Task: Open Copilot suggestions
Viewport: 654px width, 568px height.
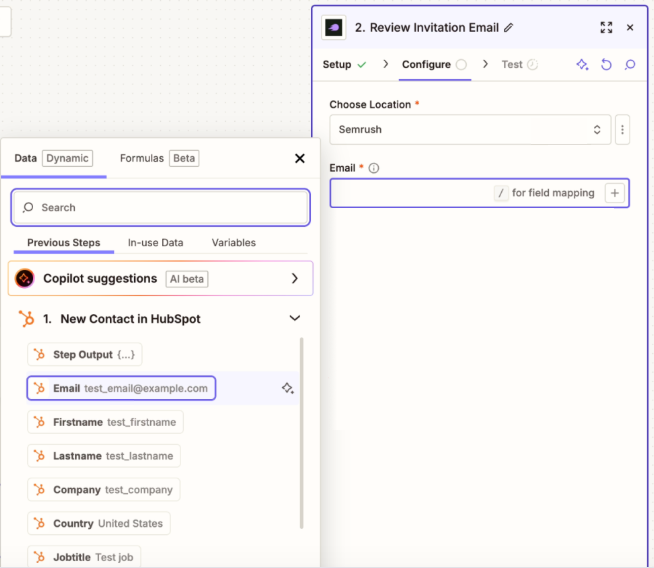Action: (161, 279)
